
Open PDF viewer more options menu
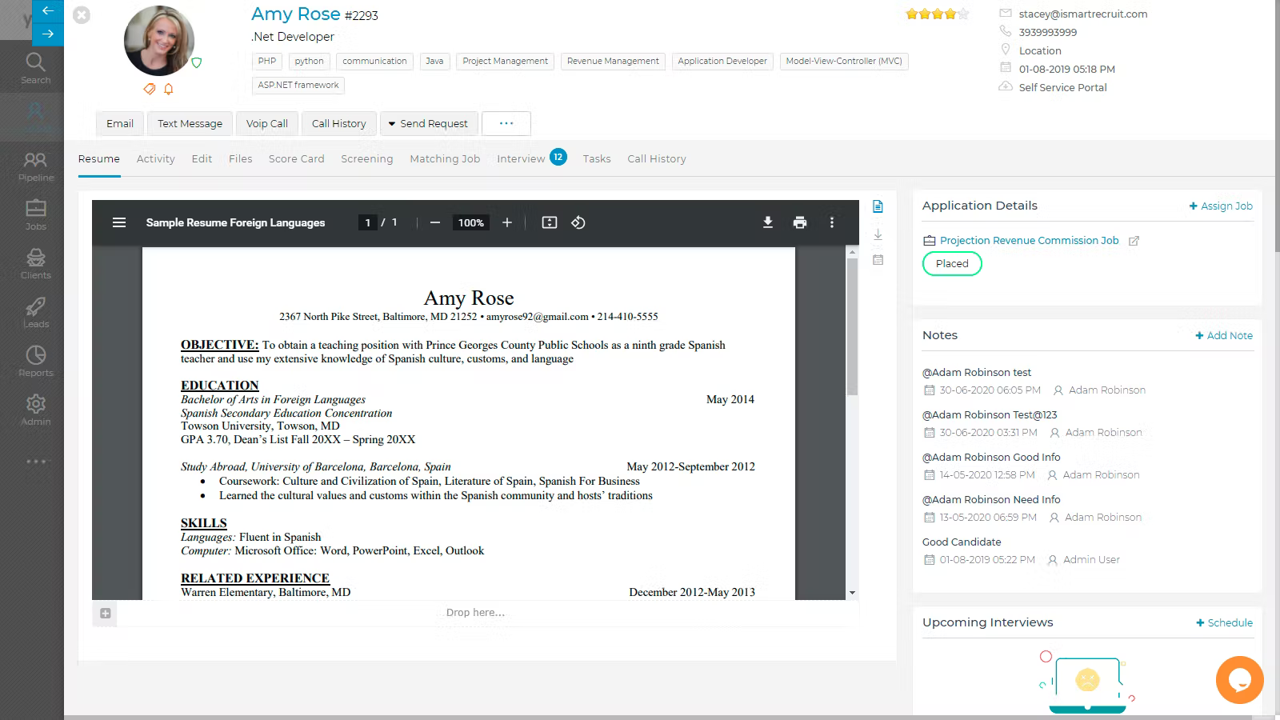(831, 223)
